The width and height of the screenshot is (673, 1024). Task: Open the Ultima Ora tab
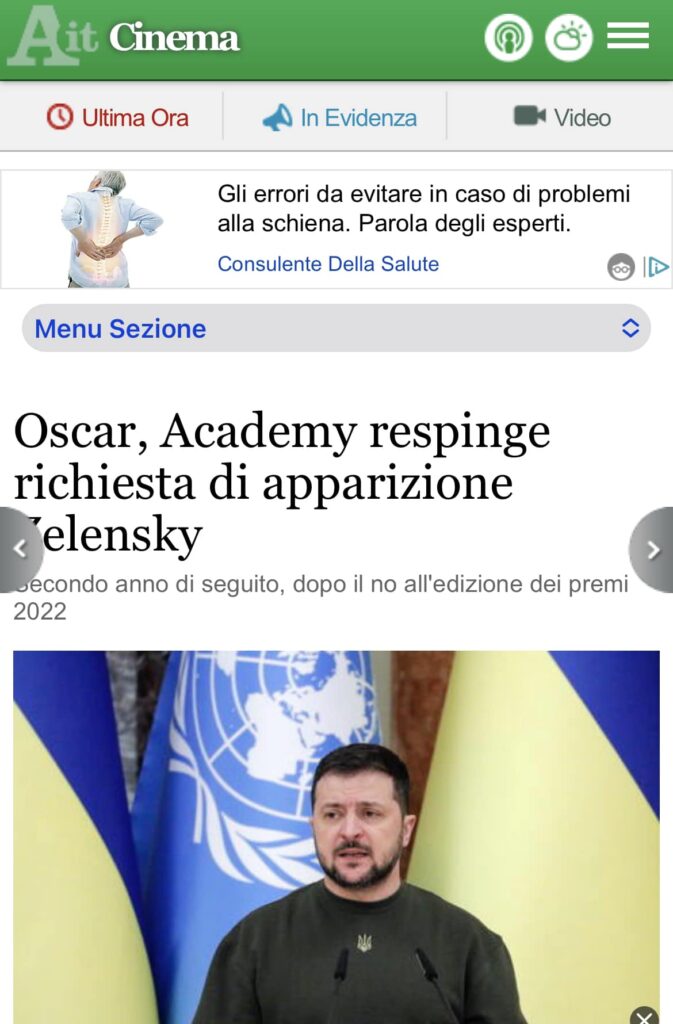click(117, 118)
